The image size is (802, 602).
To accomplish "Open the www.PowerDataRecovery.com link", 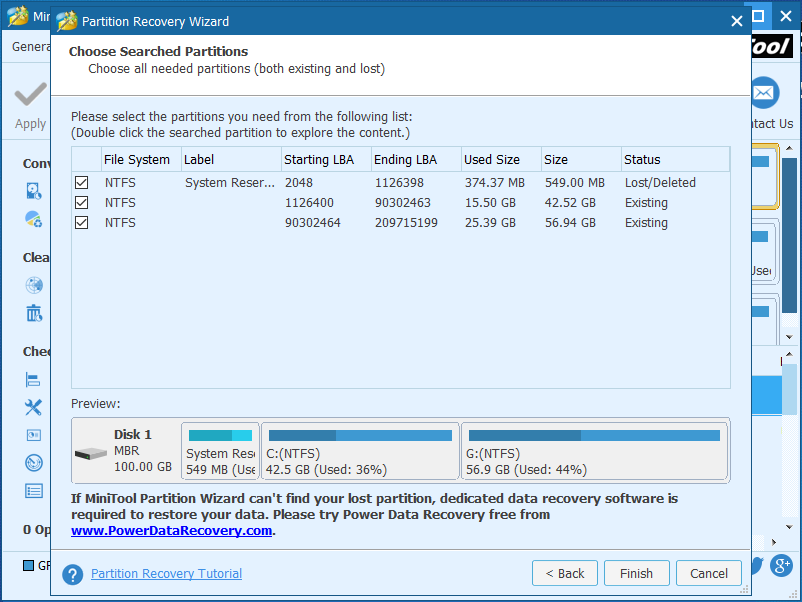I will (x=171, y=530).
